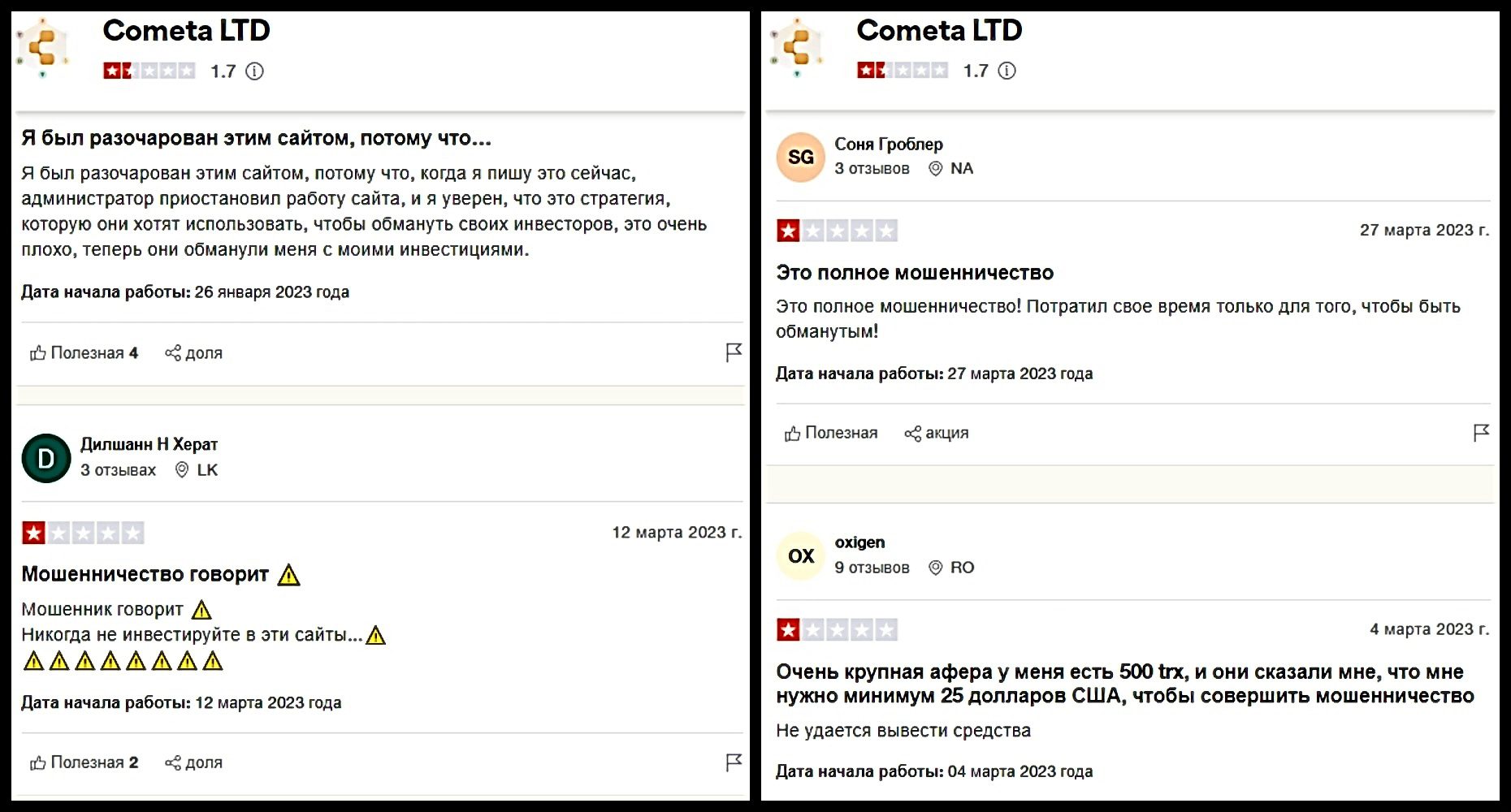Report Sonya Grobler's review with flag icon
1511x812 pixels.
click(x=1481, y=433)
